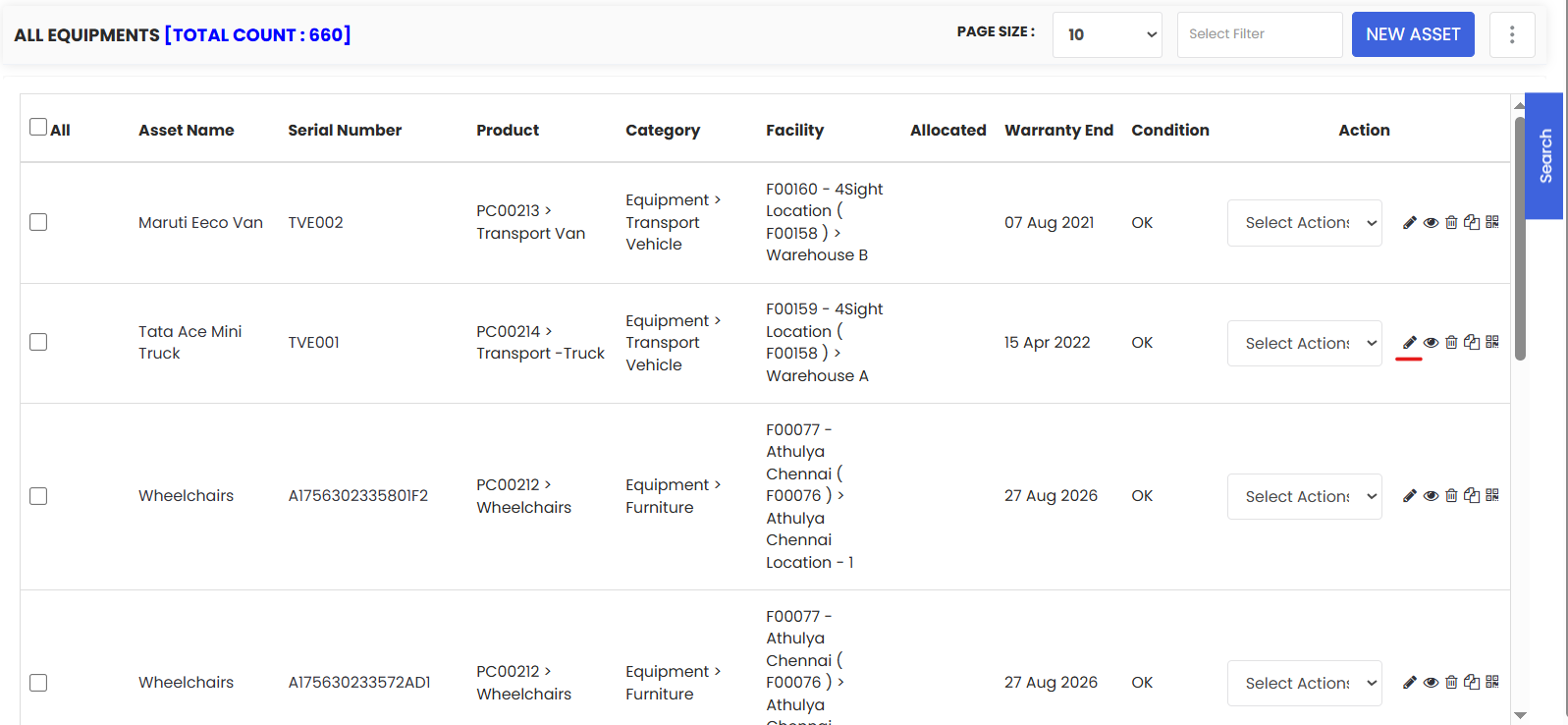Open the vertical Search side tab
1568x725 pixels.
pos(1544,156)
